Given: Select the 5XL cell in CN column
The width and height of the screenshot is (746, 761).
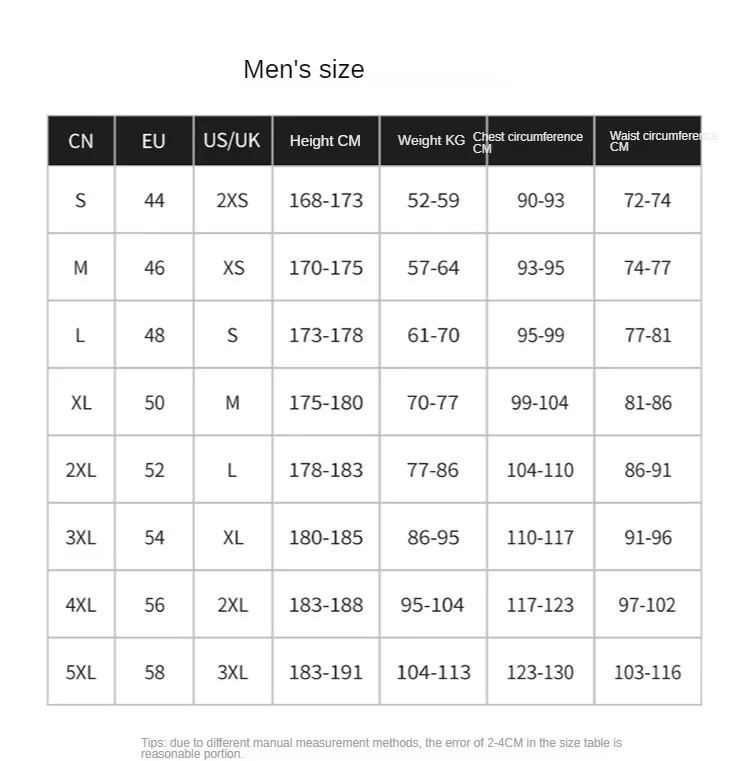Looking at the screenshot, I should (81, 672).
